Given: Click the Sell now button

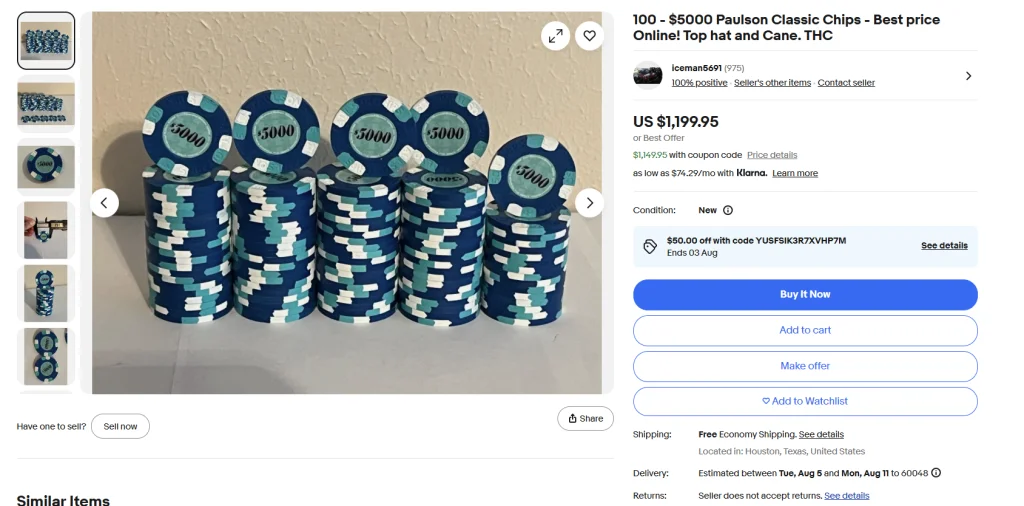Looking at the screenshot, I should (x=120, y=427).
